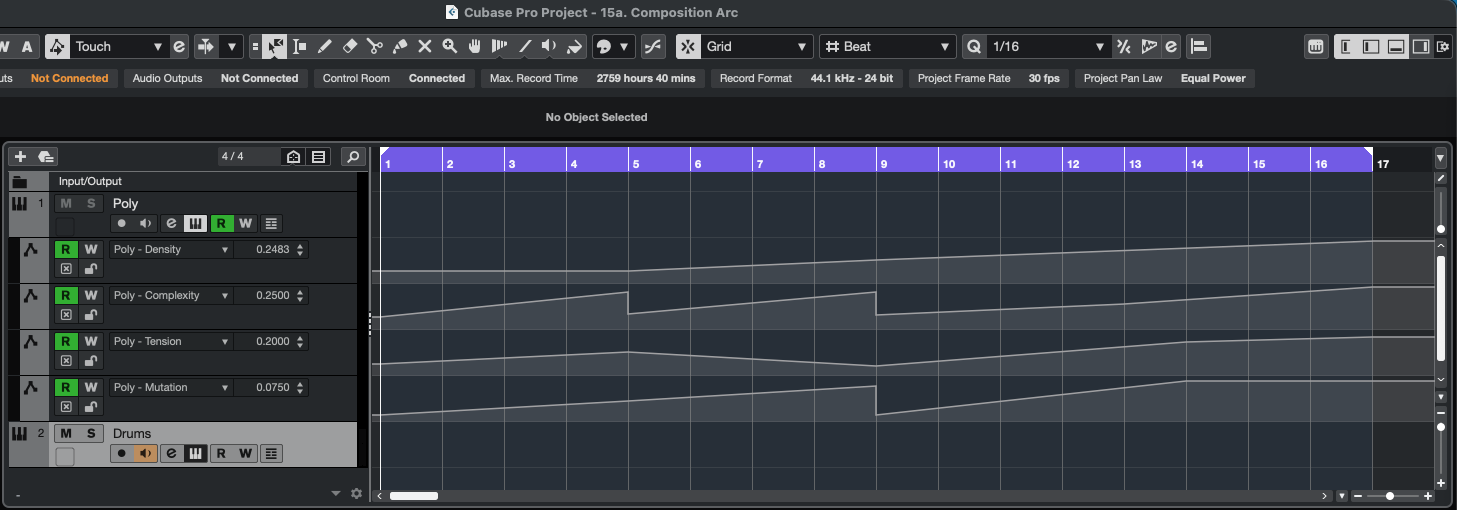Open Poly track Lanes icon

tap(272, 223)
